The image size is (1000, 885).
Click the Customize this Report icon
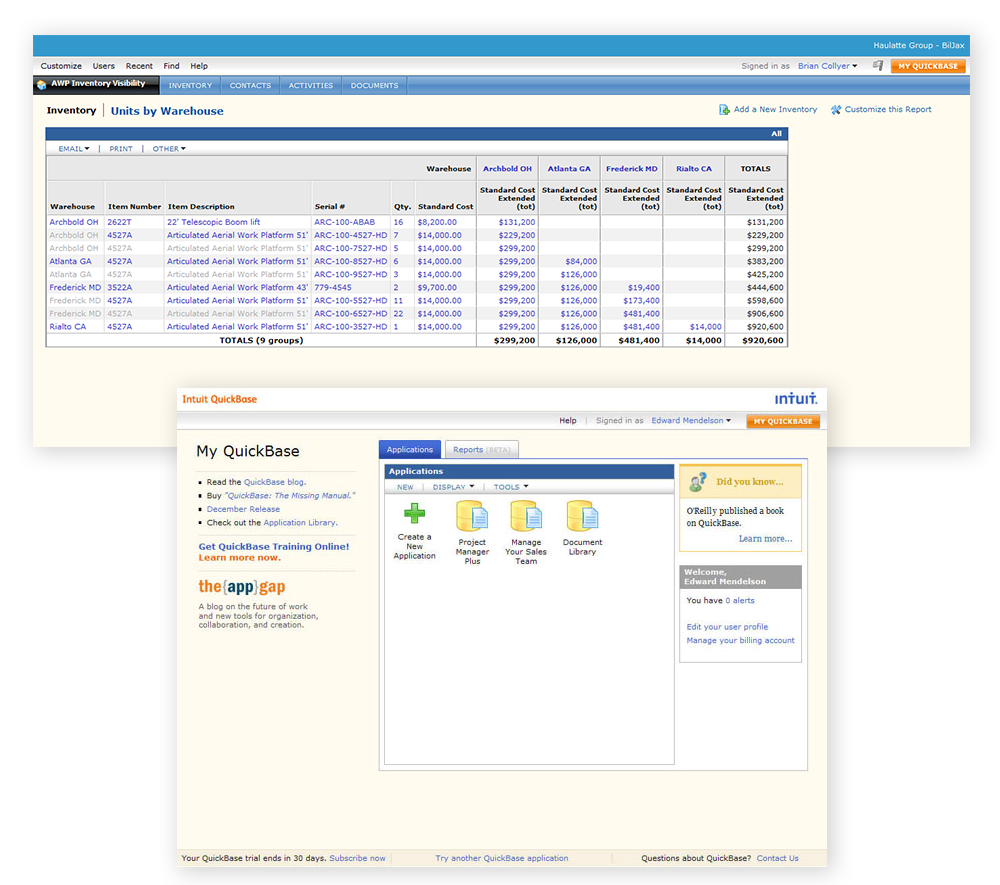tap(835, 110)
